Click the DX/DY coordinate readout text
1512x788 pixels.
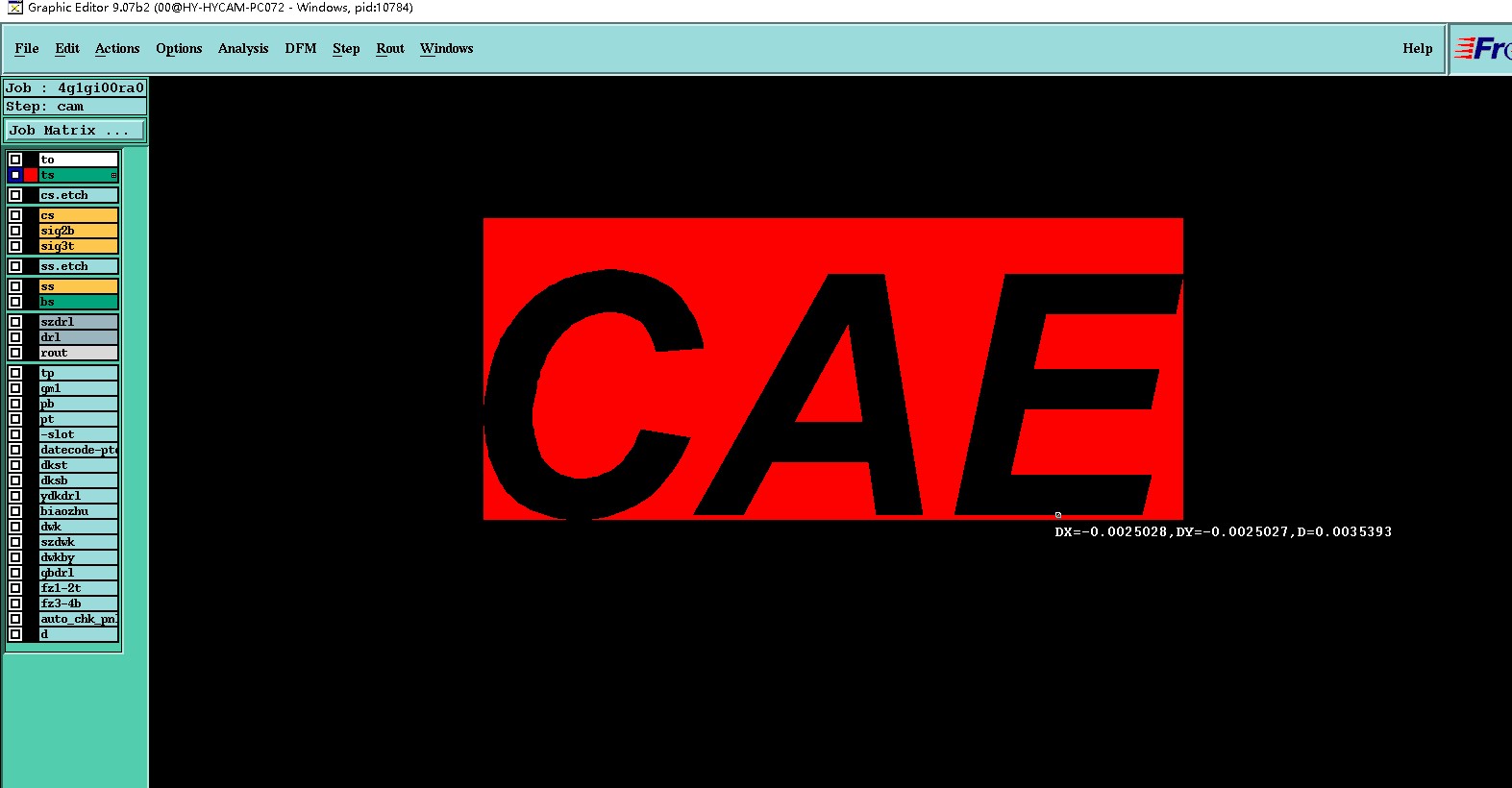tap(1223, 531)
